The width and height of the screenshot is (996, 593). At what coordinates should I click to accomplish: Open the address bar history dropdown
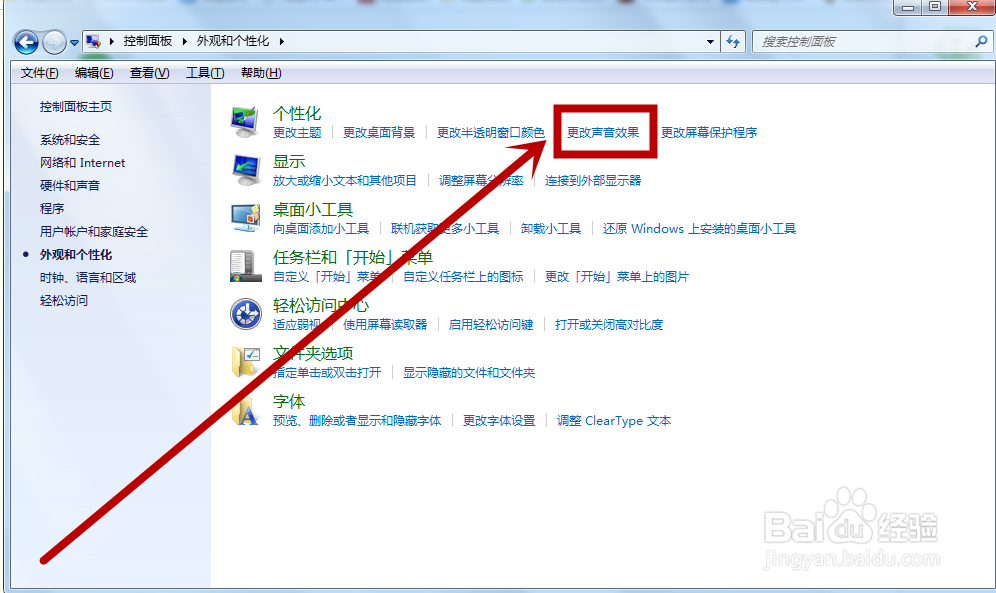point(710,42)
